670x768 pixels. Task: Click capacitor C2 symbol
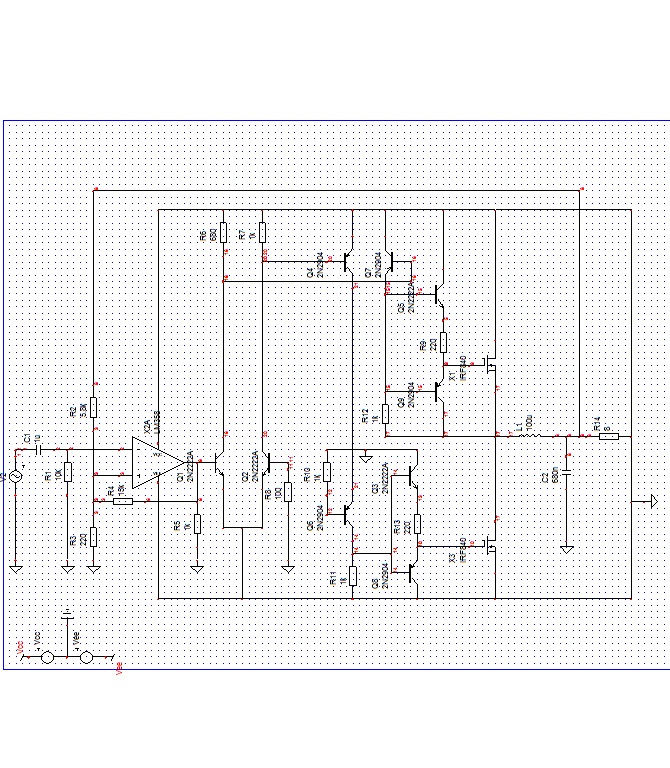(x=567, y=472)
